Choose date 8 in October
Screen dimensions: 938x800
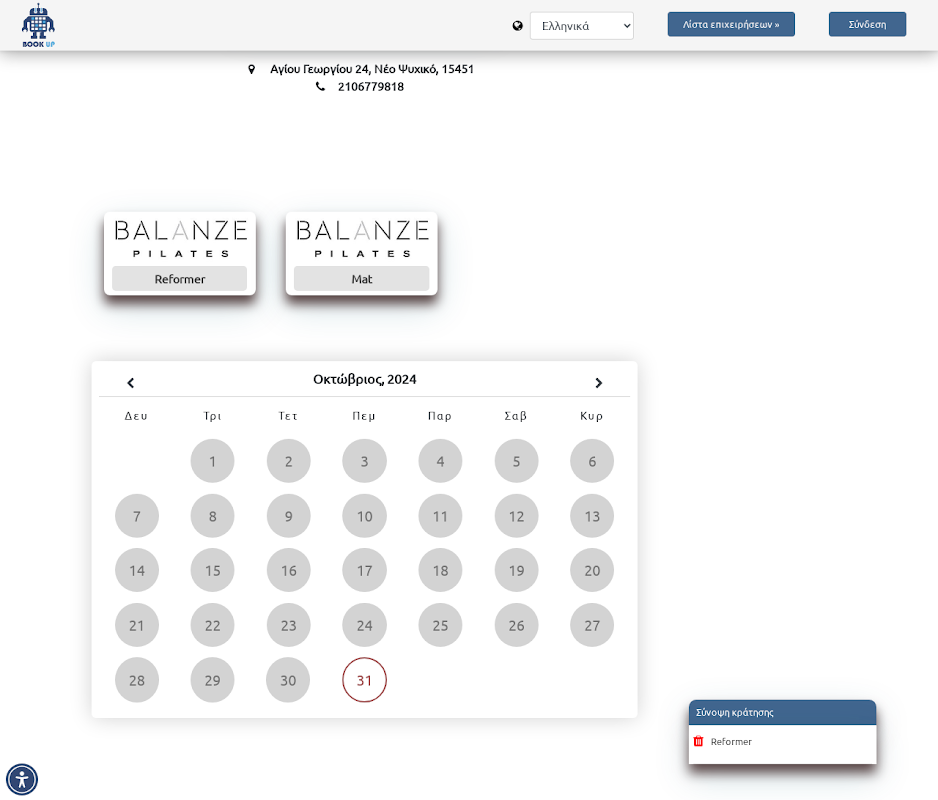pos(212,516)
